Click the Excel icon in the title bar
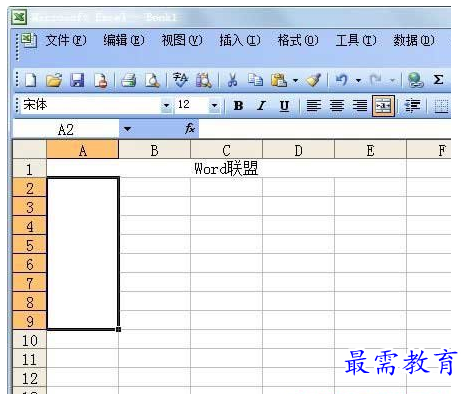The height and width of the screenshot is (394, 466). (x=19, y=17)
